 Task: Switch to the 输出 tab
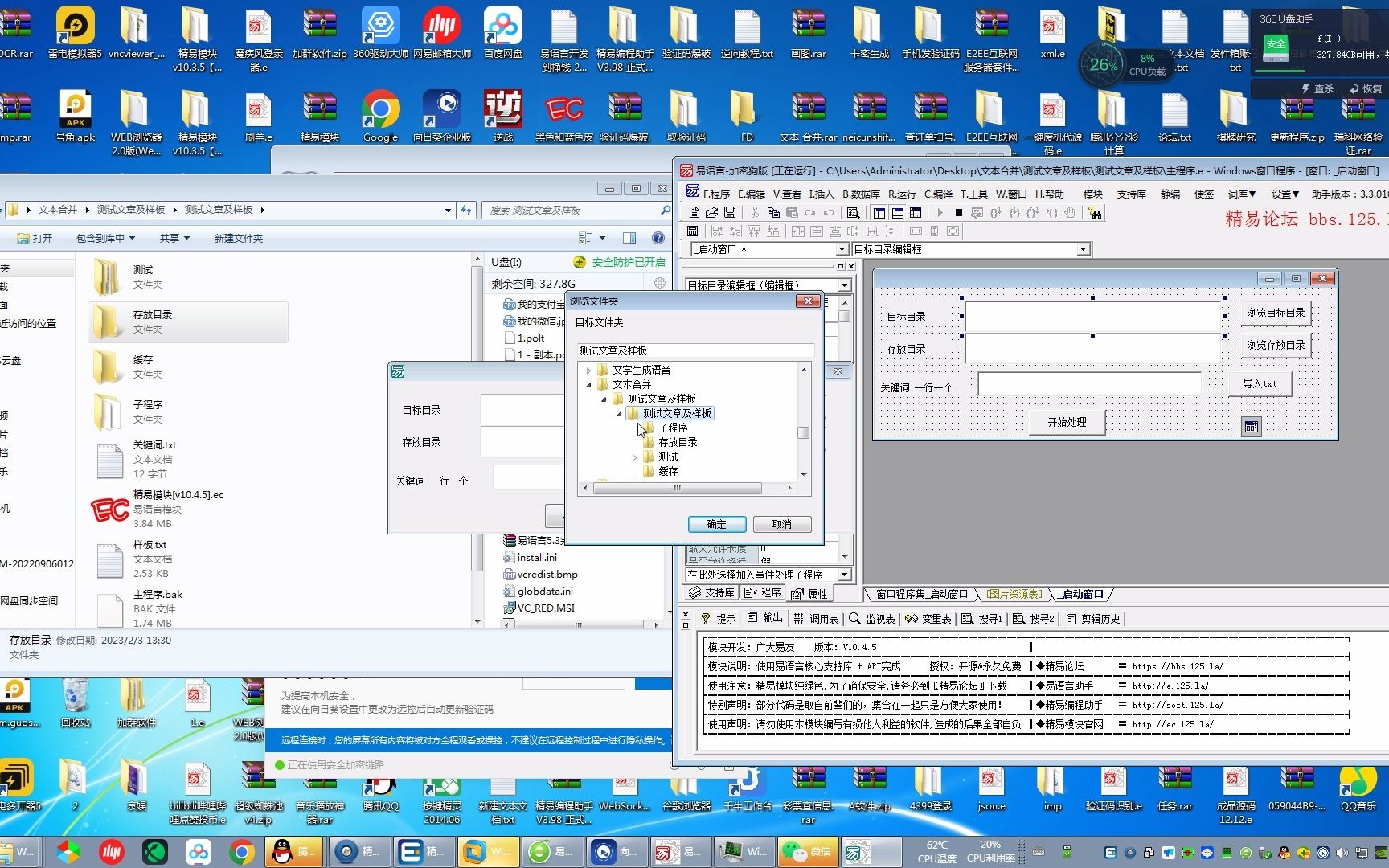[764, 618]
